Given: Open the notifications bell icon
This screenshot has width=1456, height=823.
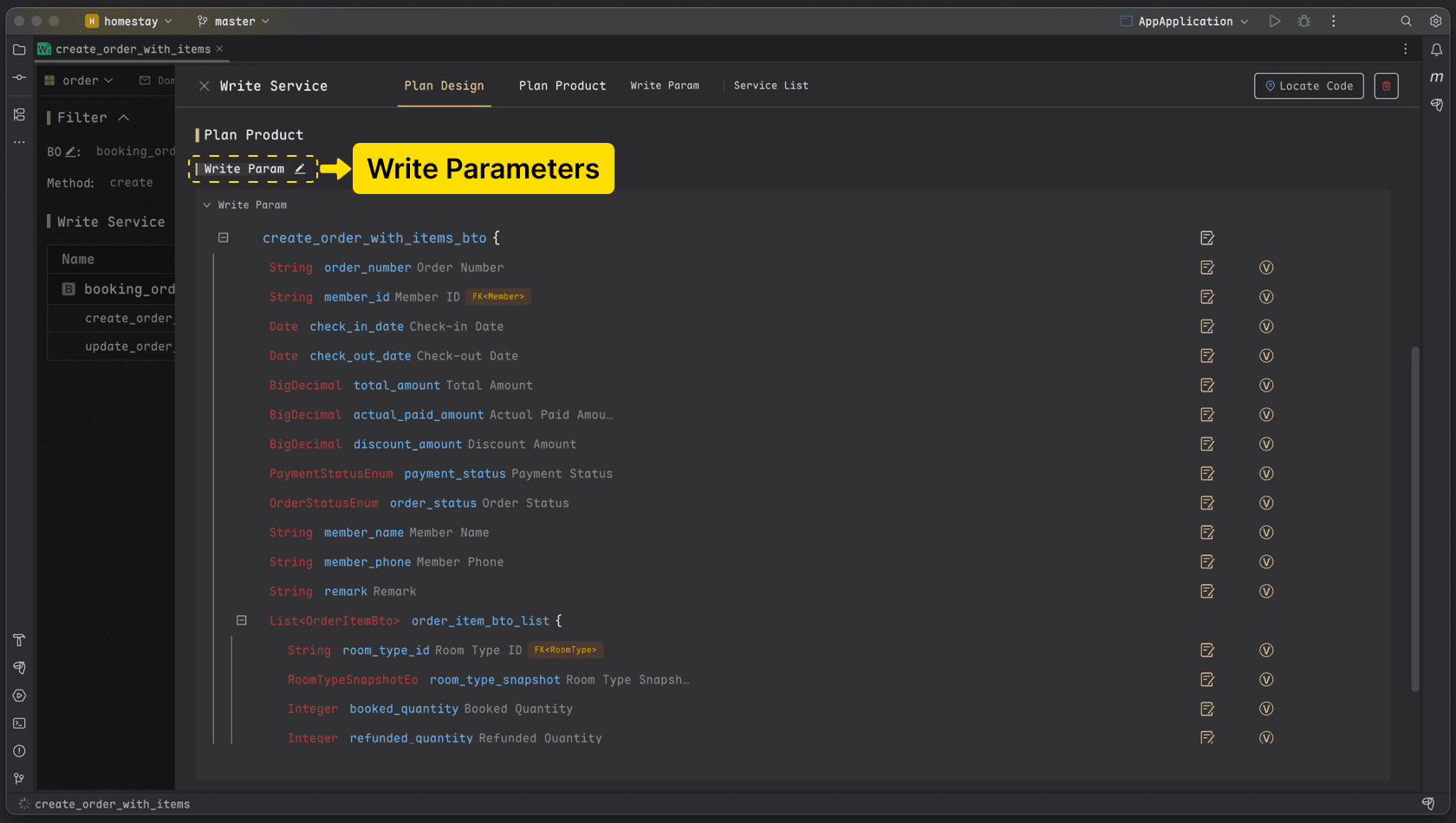Looking at the screenshot, I should pos(1436,49).
